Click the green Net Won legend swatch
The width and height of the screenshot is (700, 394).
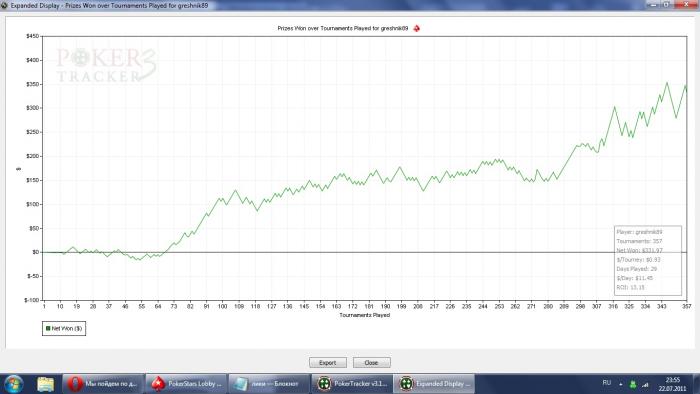[x=48, y=328]
